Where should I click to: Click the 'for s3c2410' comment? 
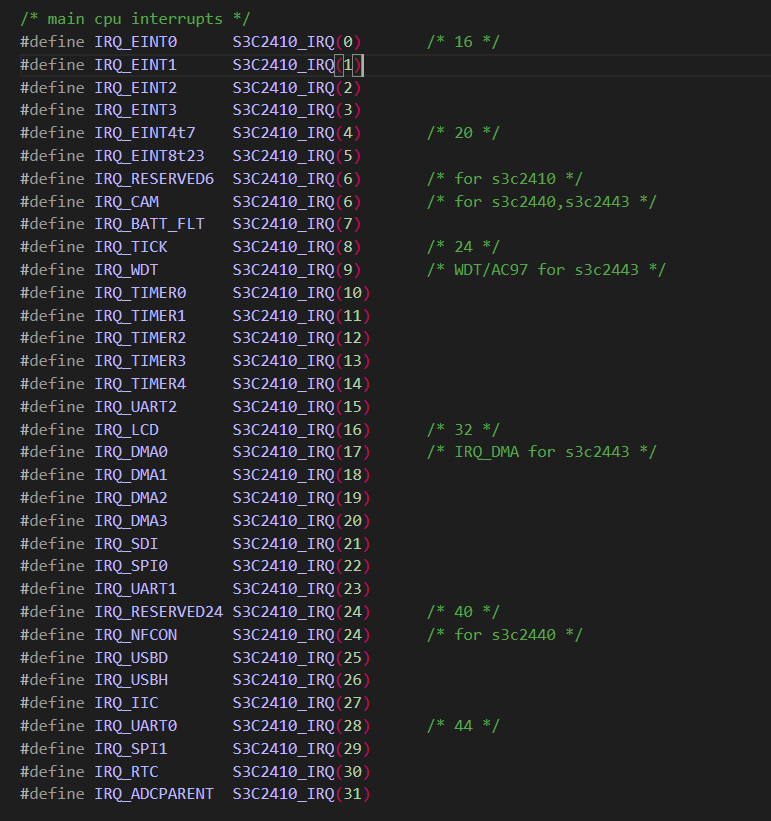(505, 179)
